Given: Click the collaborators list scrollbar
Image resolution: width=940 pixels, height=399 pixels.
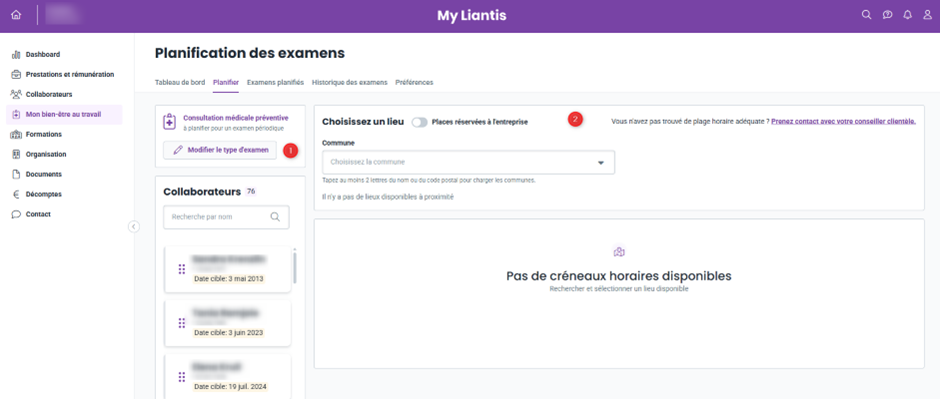Looking at the screenshot, I should click(x=294, y=267).
